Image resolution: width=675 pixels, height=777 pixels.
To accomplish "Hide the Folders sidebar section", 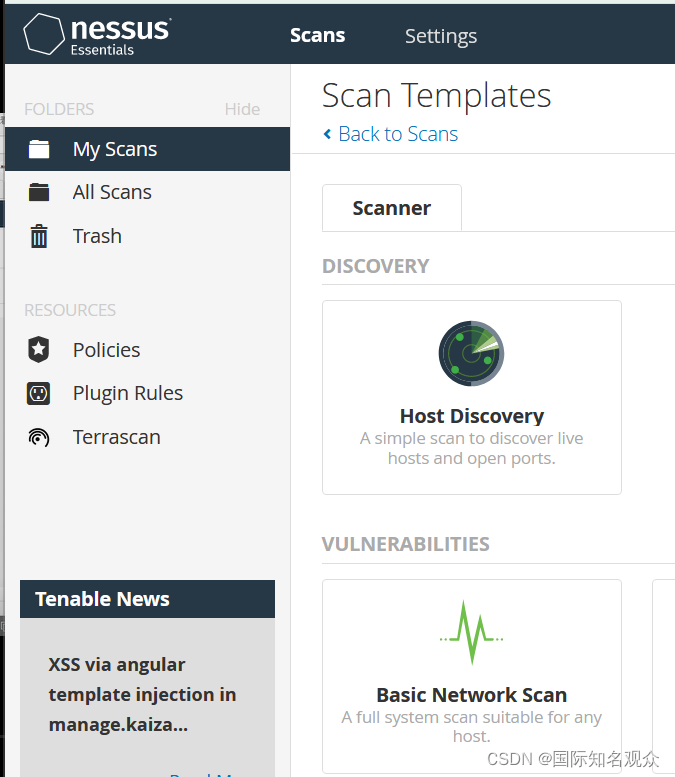I will [242, 109].
